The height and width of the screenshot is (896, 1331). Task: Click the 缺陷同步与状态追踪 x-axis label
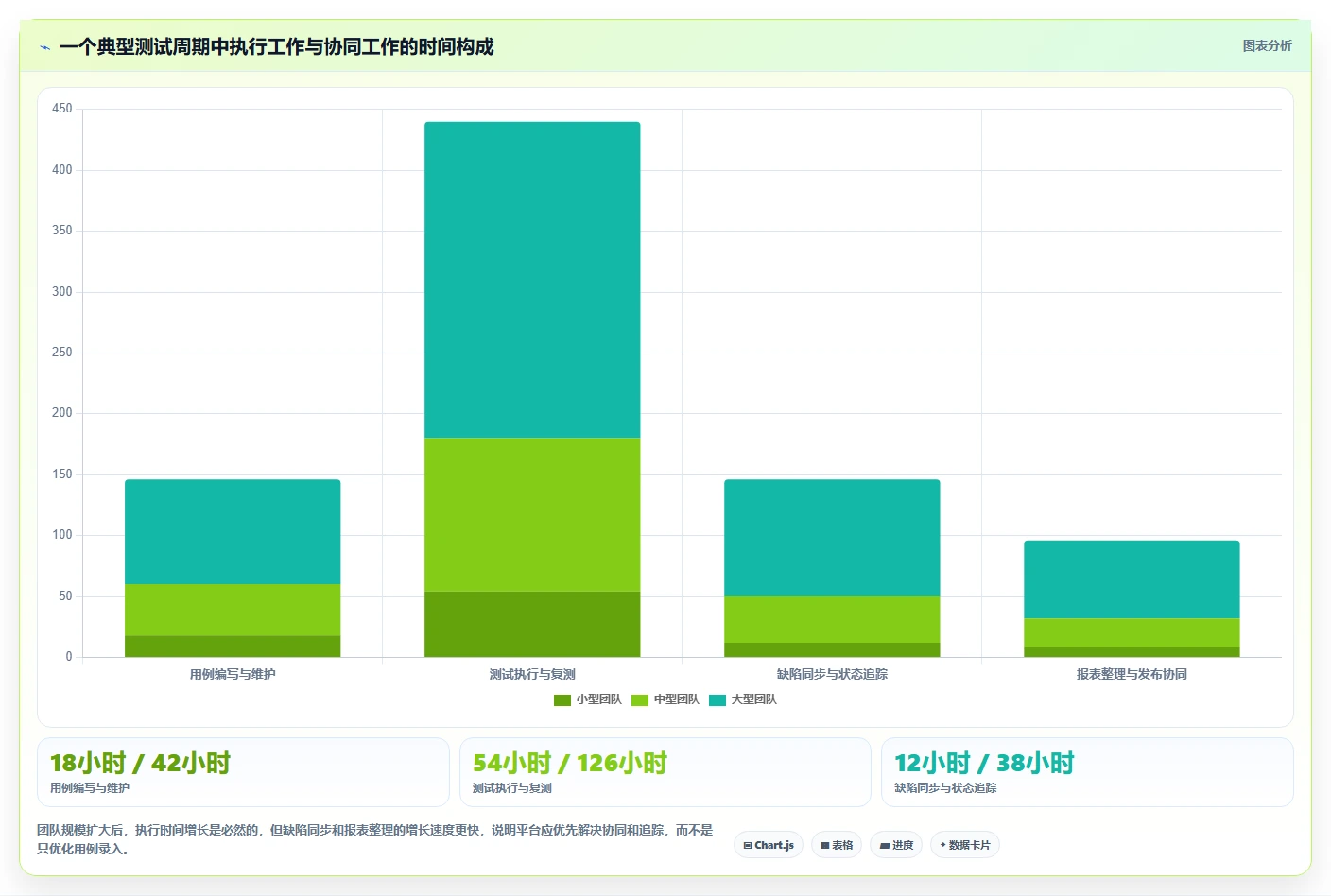tap(832, 674)
